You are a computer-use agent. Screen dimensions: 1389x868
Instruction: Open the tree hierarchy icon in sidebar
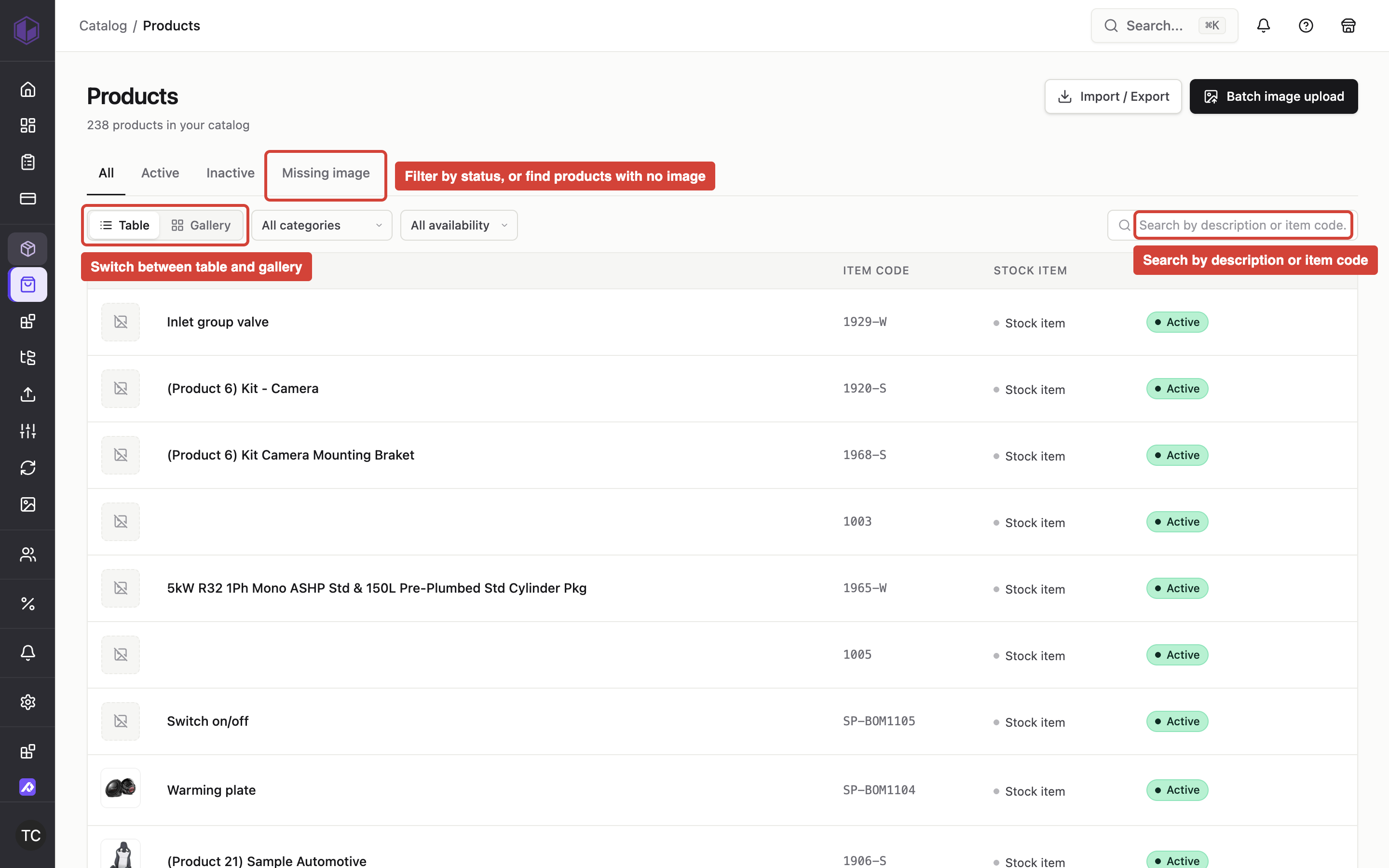coord(27,358)
